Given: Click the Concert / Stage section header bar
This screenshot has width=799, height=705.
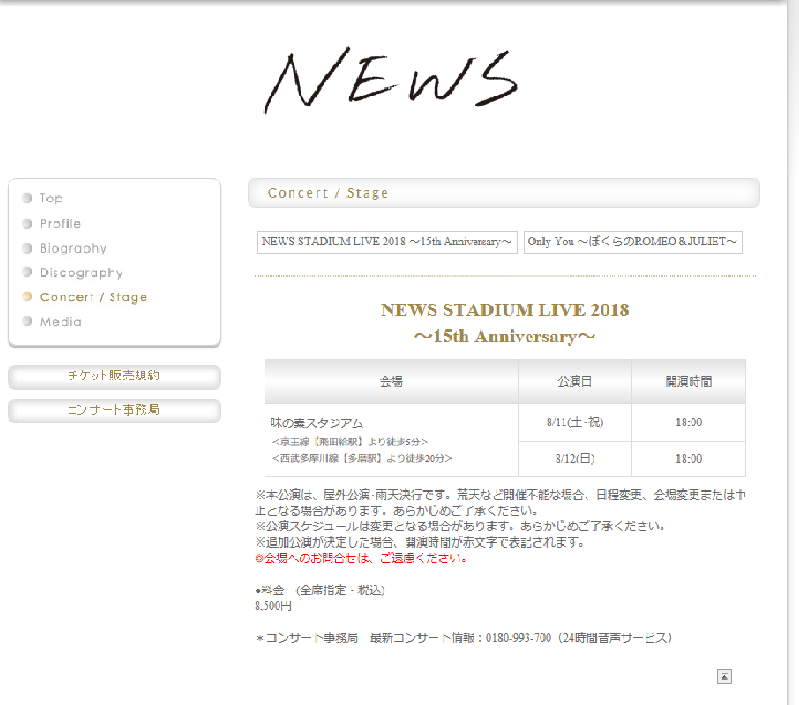Looking at the screenshot, I should [x=503, y=193].
